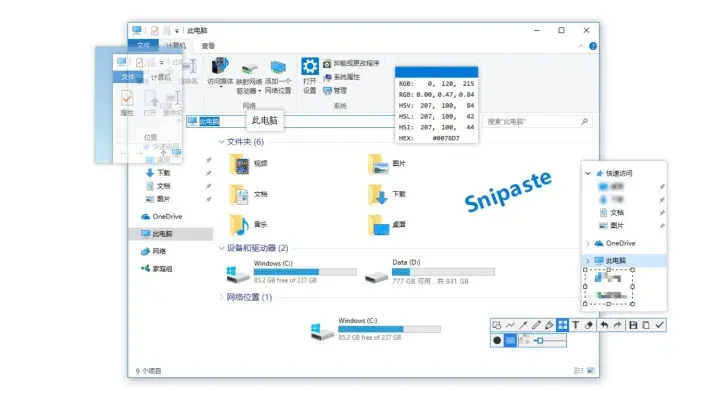Open the 访问媒体 dropdown arrow
The height and width of the screenshot is (404, 720).
(x=220, y=87)
